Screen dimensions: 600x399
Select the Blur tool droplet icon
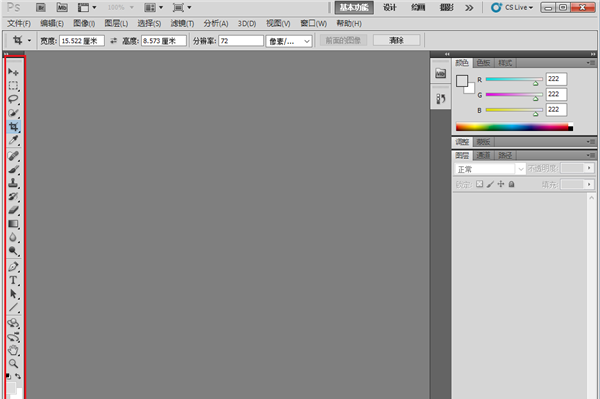[x=13, y=238]
